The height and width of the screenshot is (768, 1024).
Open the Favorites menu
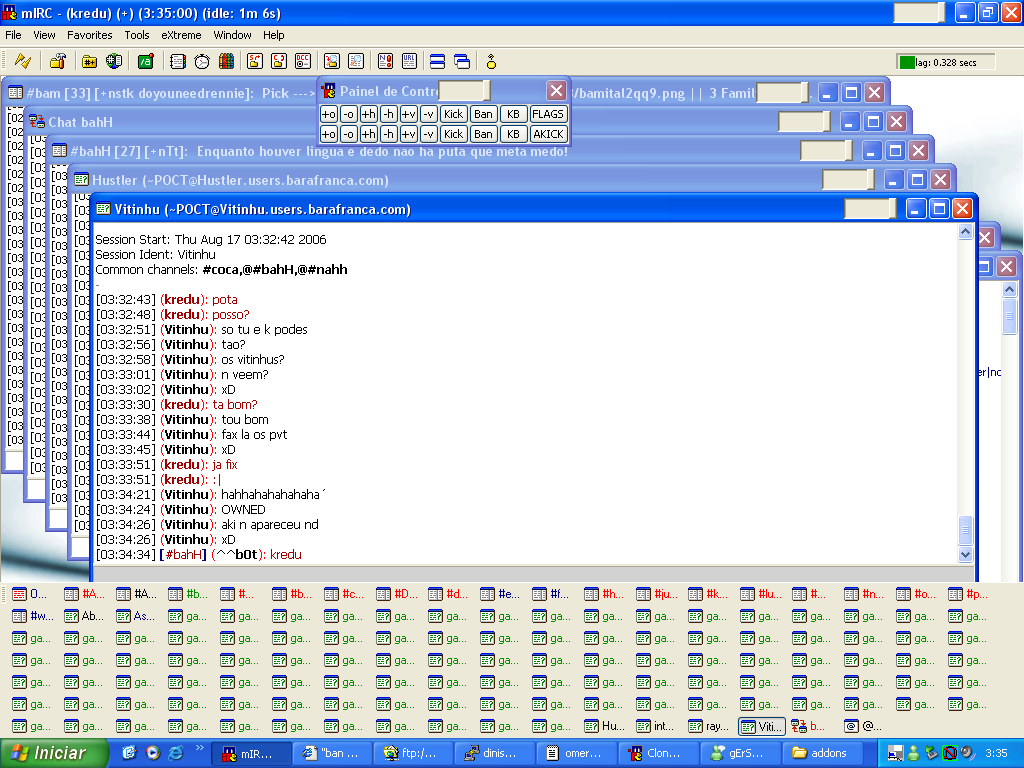pos(90,35)
